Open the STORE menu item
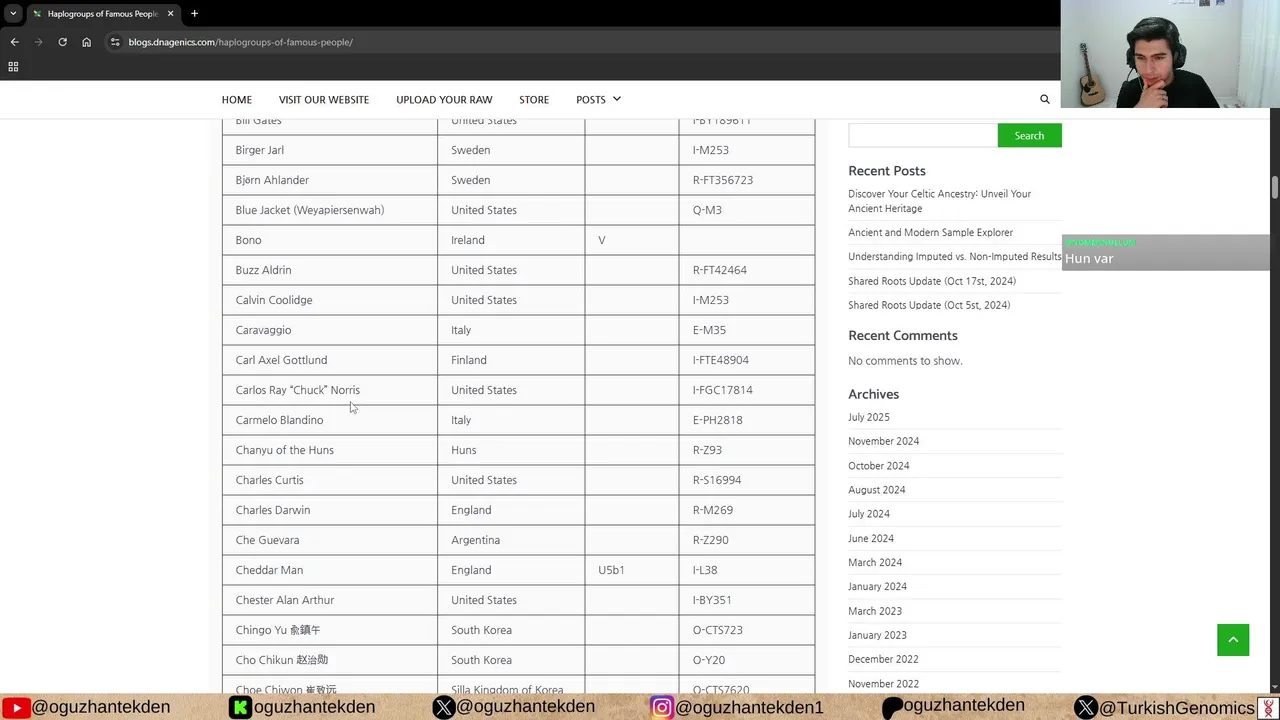This screenshot has width=1280, height=720. 534,99
